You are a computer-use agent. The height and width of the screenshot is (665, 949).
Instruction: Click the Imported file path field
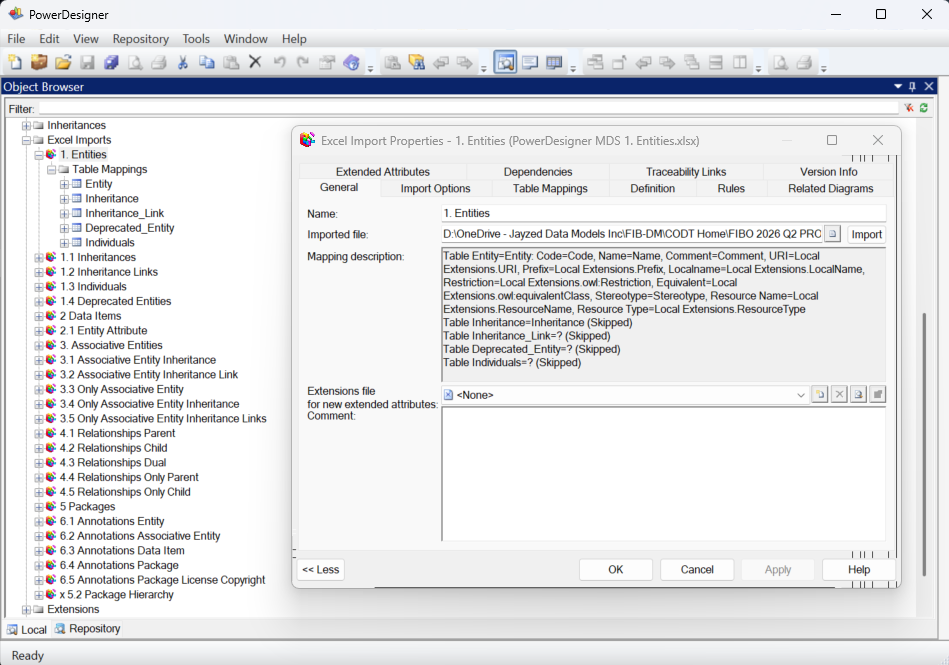click(x=631, y=234)
